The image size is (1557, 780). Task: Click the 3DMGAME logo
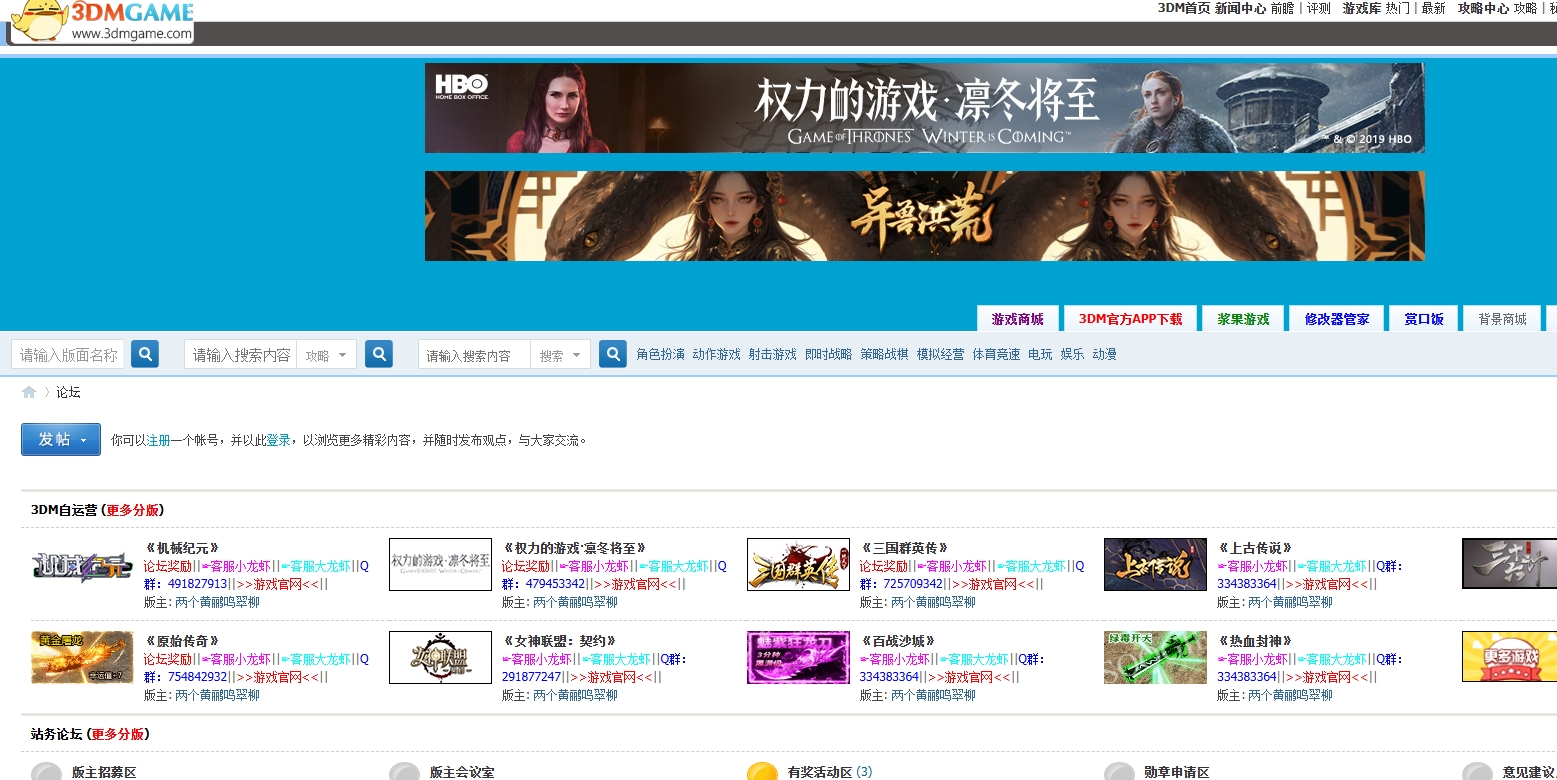[x=101, y=21]
